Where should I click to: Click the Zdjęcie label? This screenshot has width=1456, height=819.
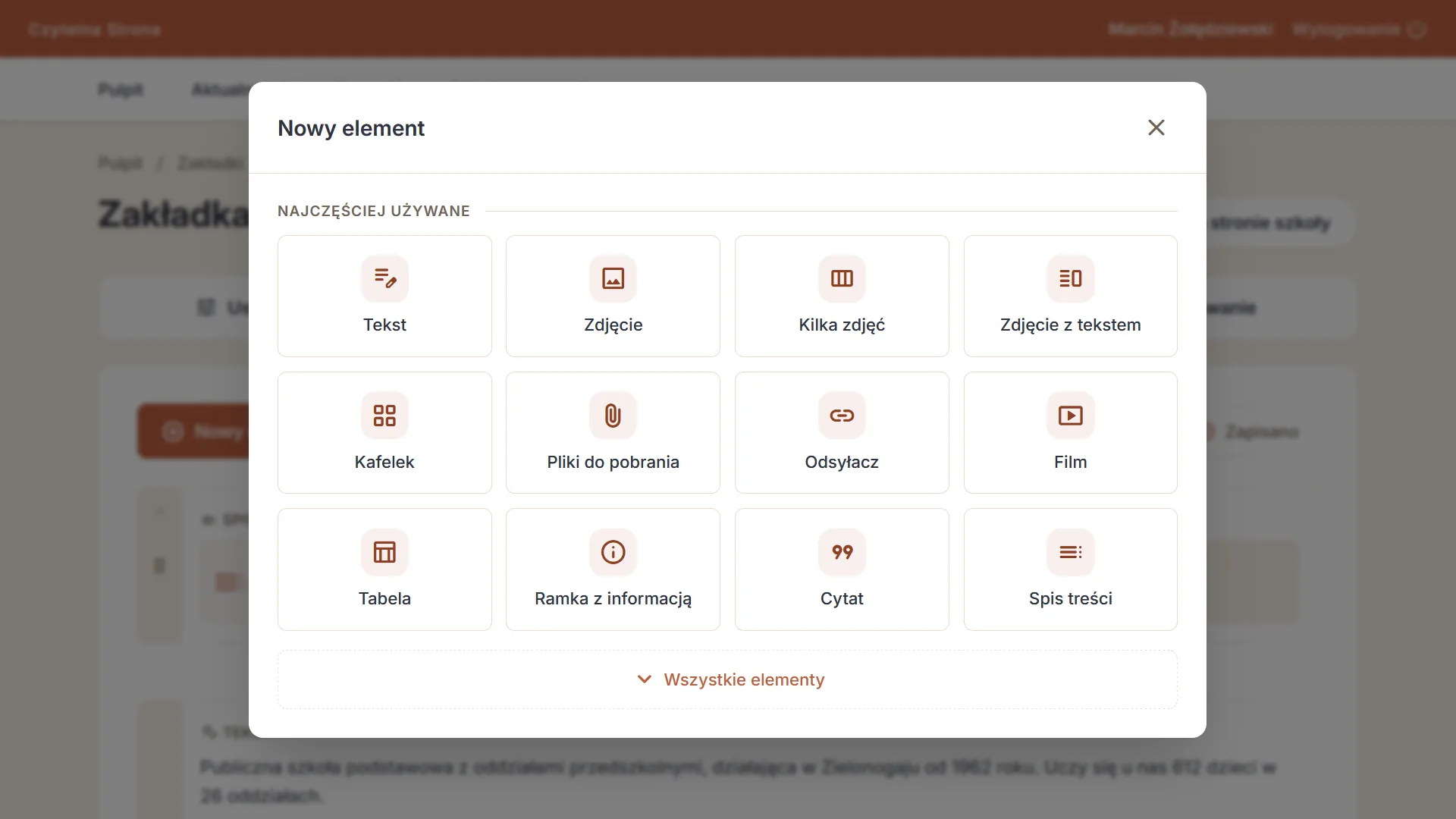[x=613, y=325]
